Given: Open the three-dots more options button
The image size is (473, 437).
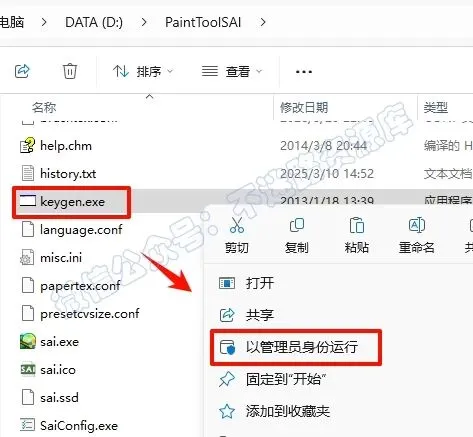Looking at the screenshot, I should 304,71.
